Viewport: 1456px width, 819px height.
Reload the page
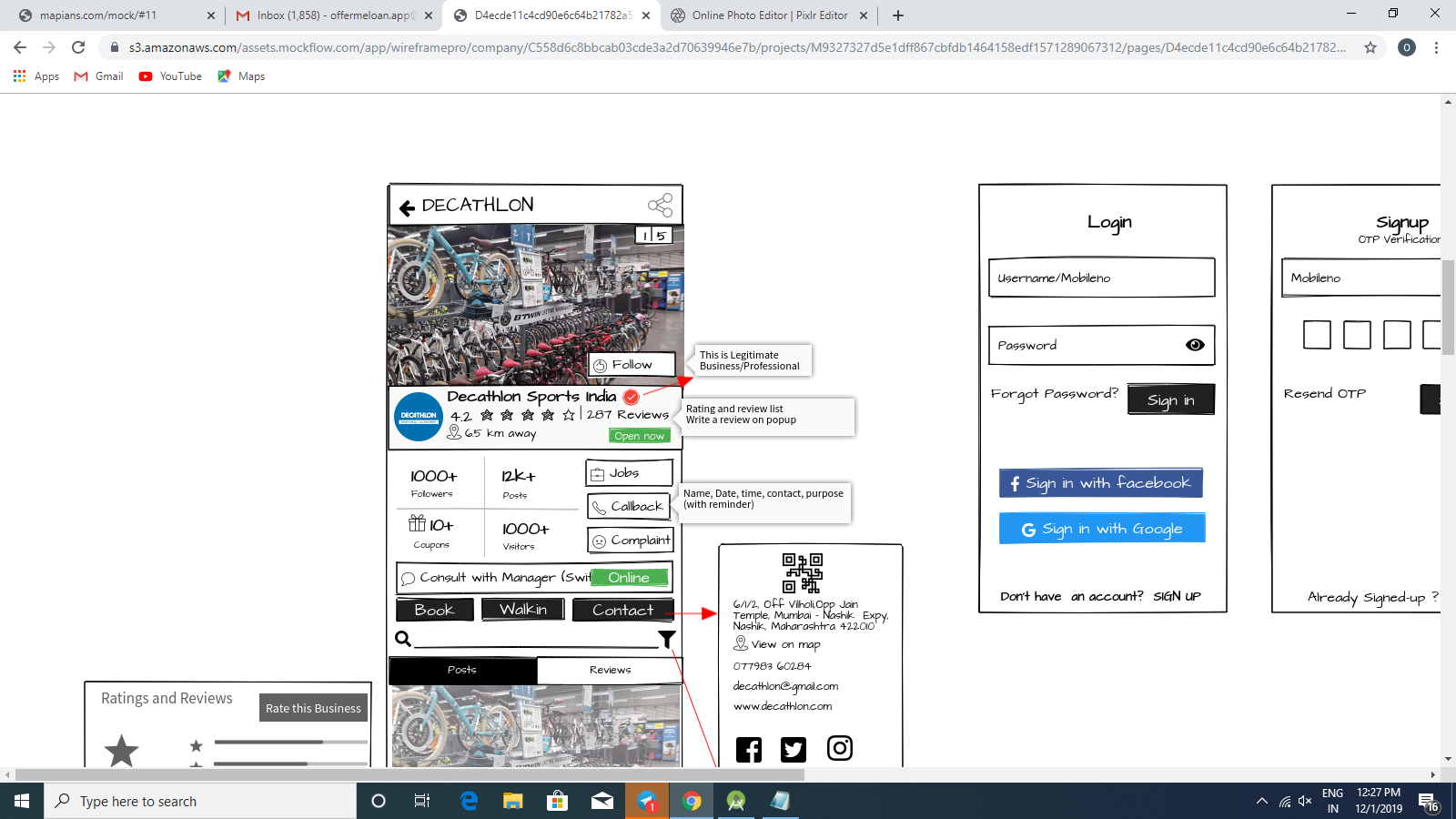coord(78,47)
